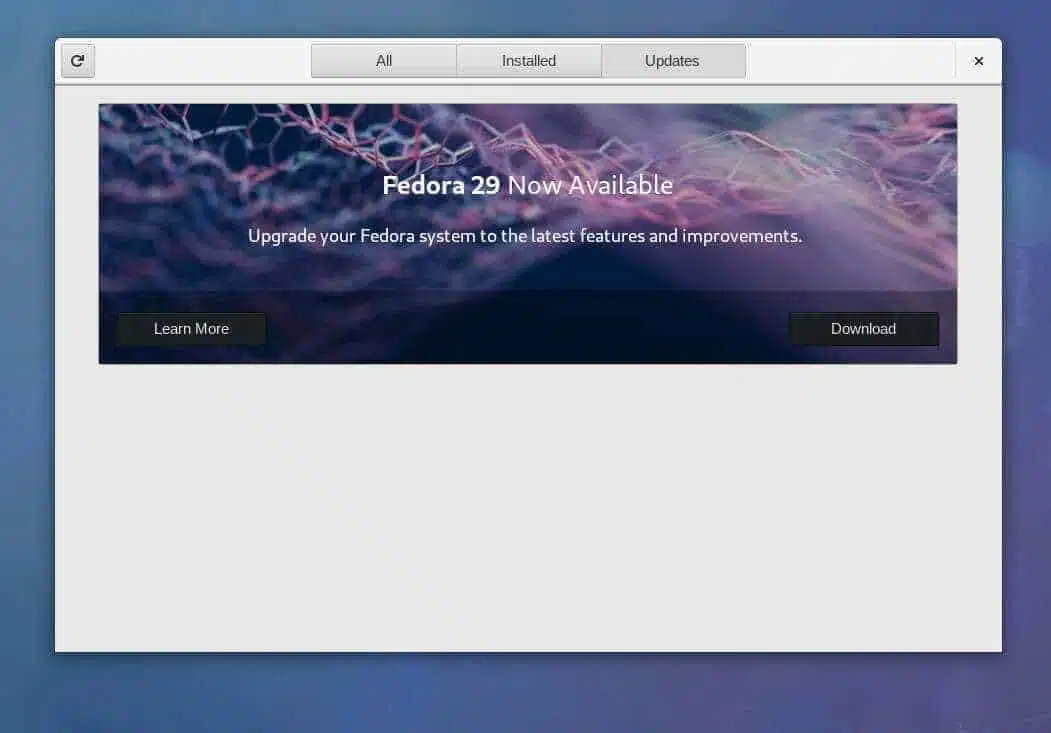The height and width of the screenshot is (733, 1051).
Task: Click the blue desktop background below the window
Action: [x=526, y=693]
